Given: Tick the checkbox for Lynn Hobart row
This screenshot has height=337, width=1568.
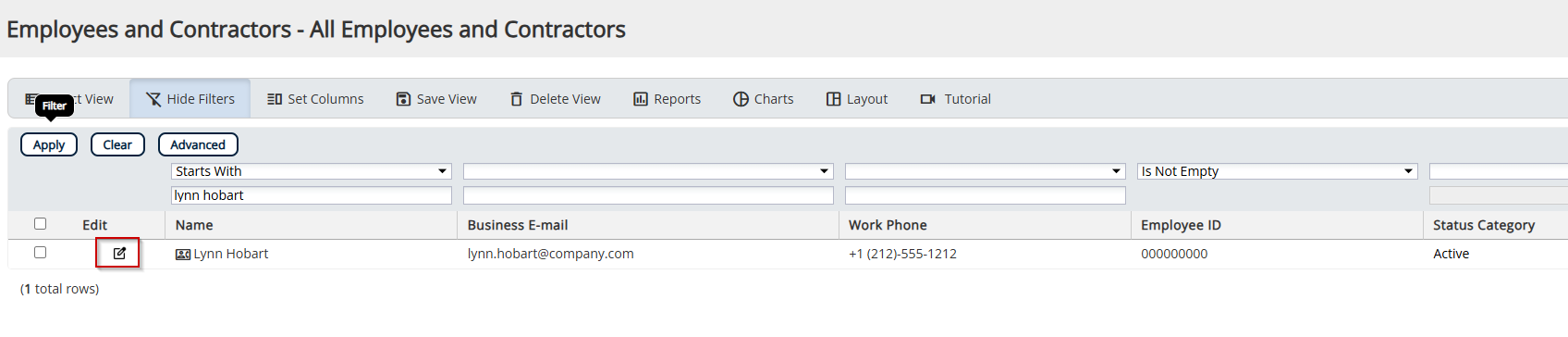Looking at the screenshot, I should 40,252.
